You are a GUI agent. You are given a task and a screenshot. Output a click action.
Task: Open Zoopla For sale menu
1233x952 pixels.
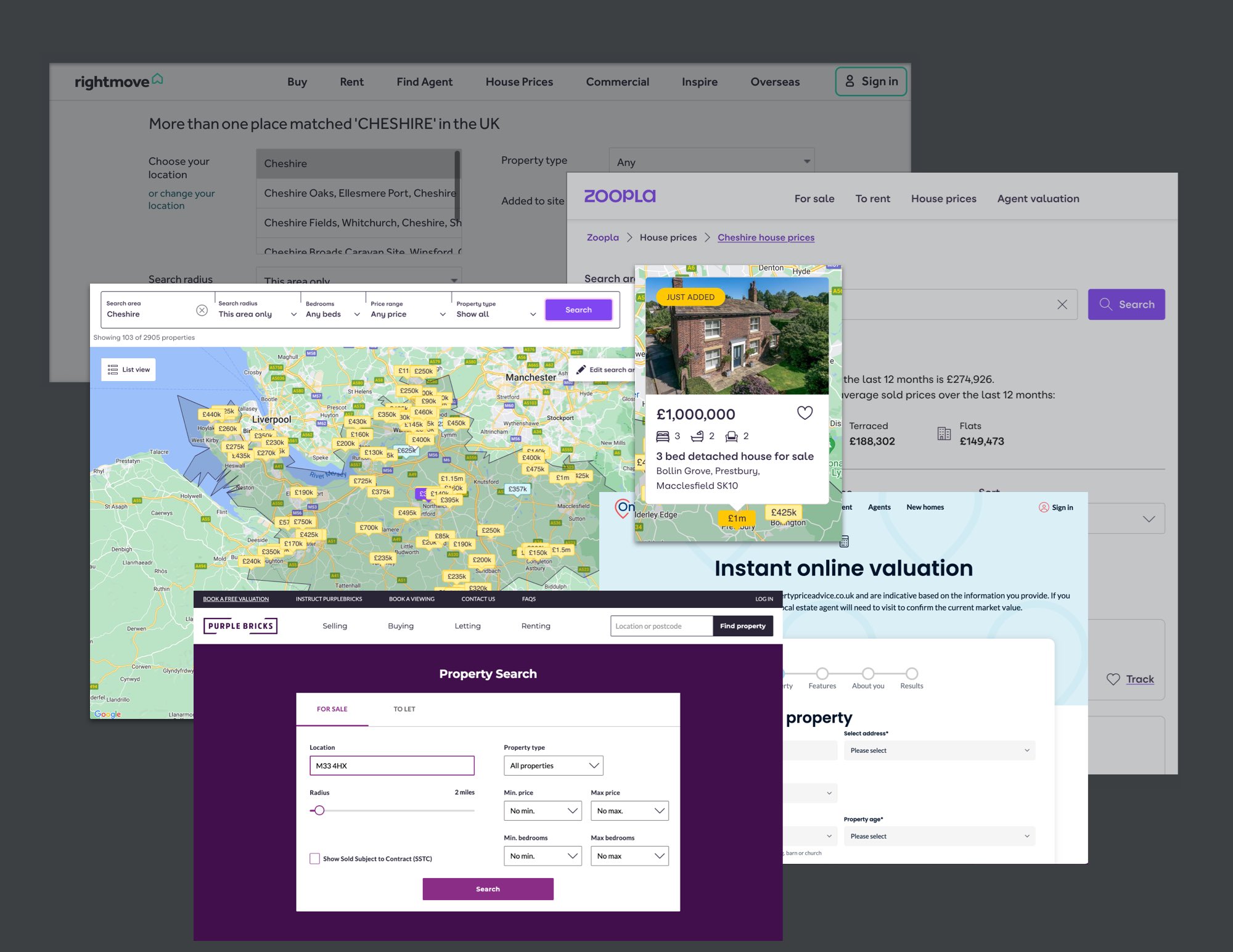(814, 199)
